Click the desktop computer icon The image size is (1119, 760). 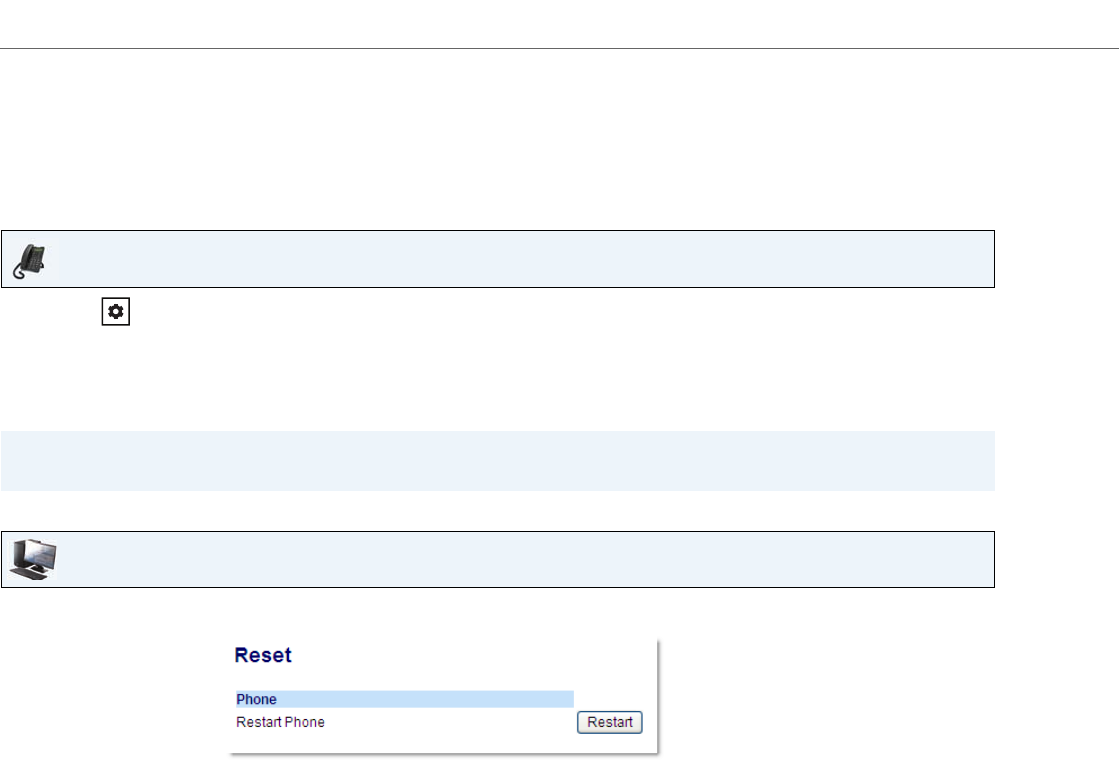tap(34, 559)
